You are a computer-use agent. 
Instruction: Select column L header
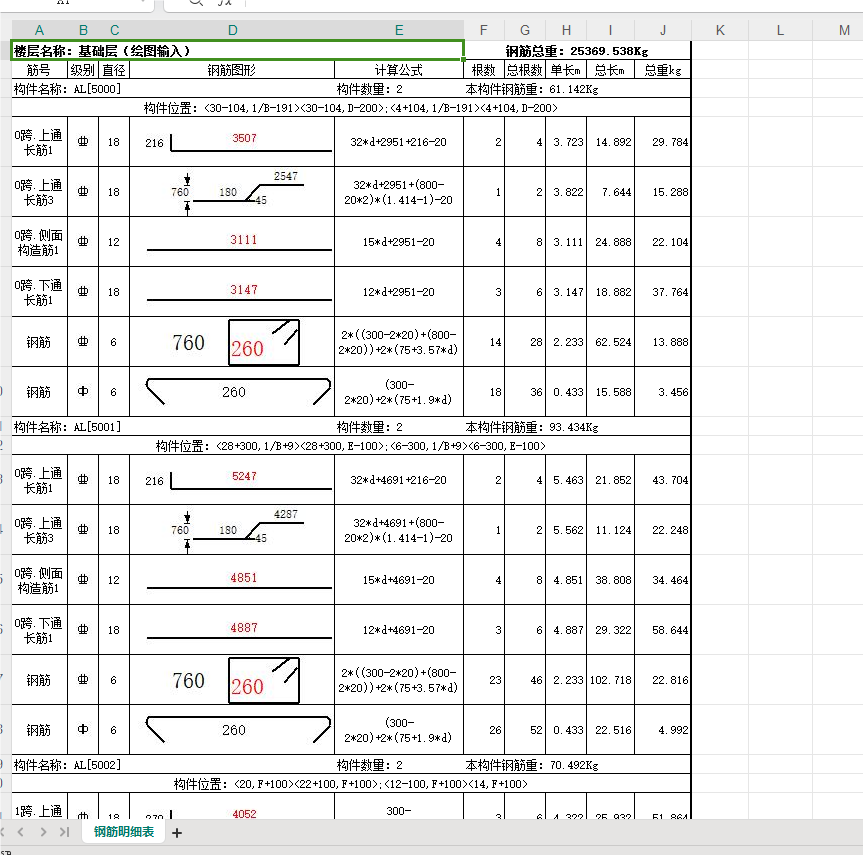(780, 30)
